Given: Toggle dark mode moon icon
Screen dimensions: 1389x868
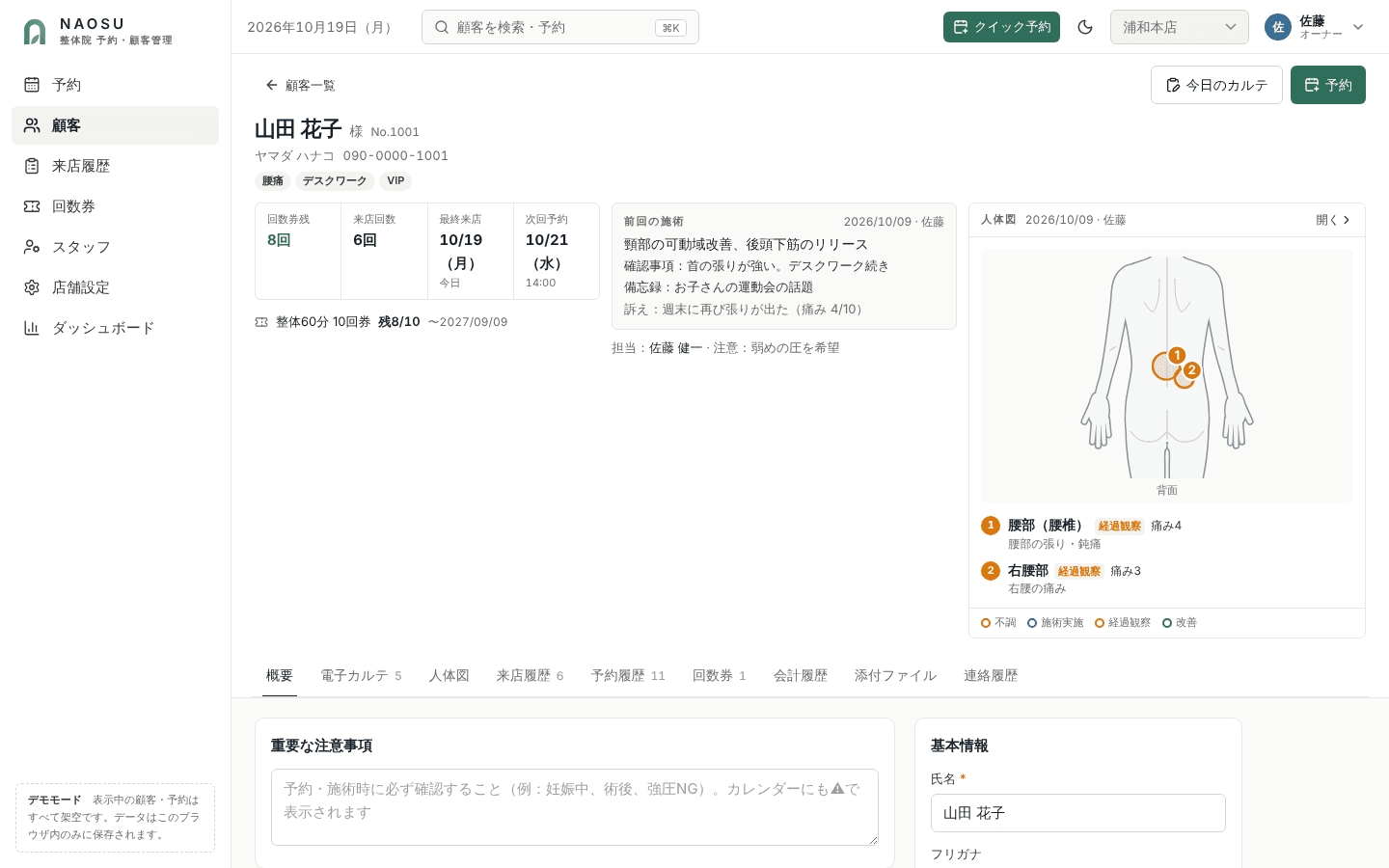Looking at the screenshot, I should (x=1085, y=27).
